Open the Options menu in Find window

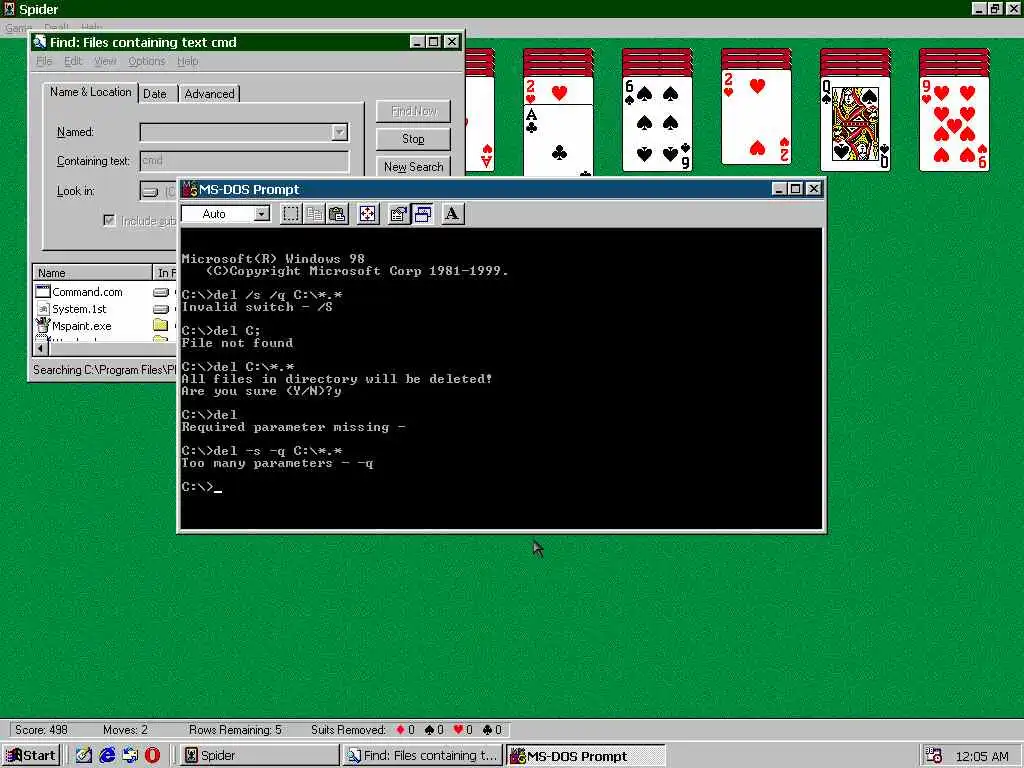146,61
